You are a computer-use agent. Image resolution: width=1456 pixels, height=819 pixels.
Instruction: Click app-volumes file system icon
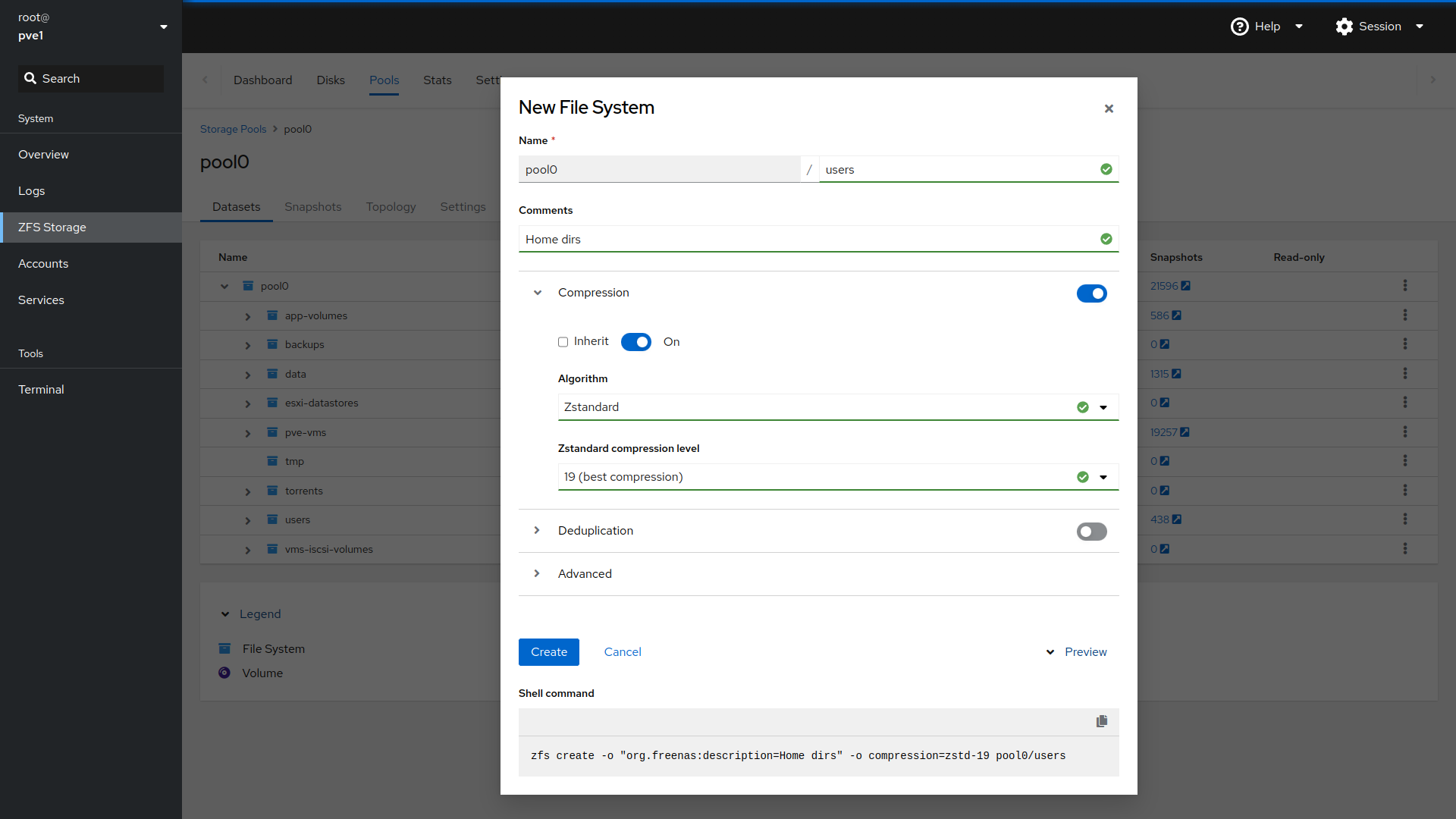tap(272, 315)
